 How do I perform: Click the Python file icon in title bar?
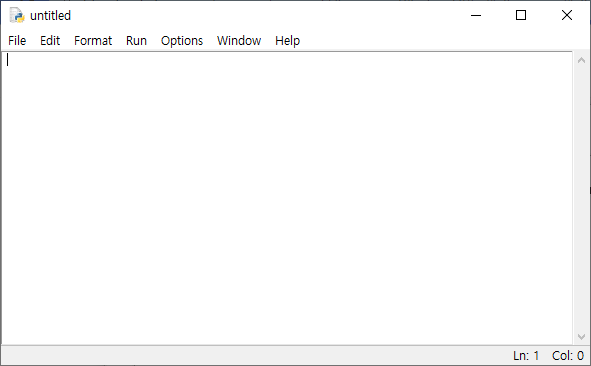(17, 15)
